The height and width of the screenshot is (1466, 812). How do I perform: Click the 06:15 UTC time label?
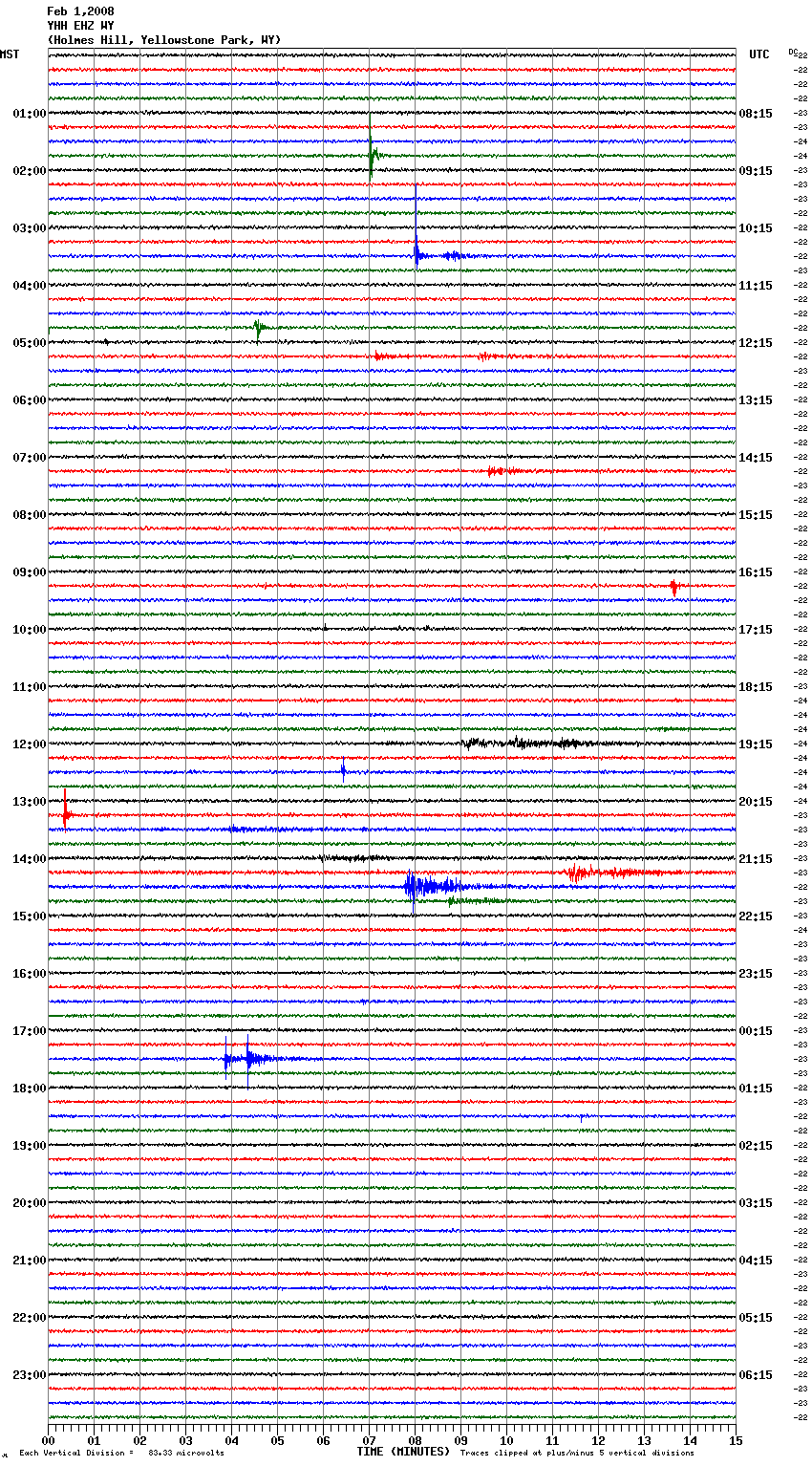[756, 1375]
